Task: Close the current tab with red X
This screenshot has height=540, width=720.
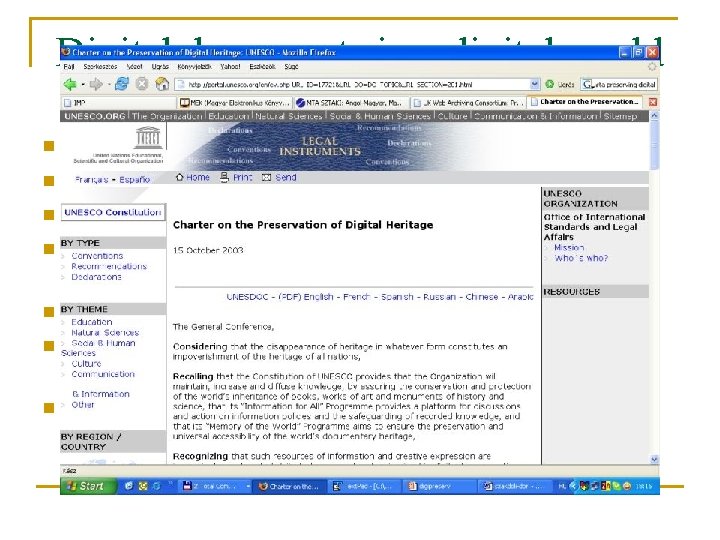Action: [x=652, y=102]
